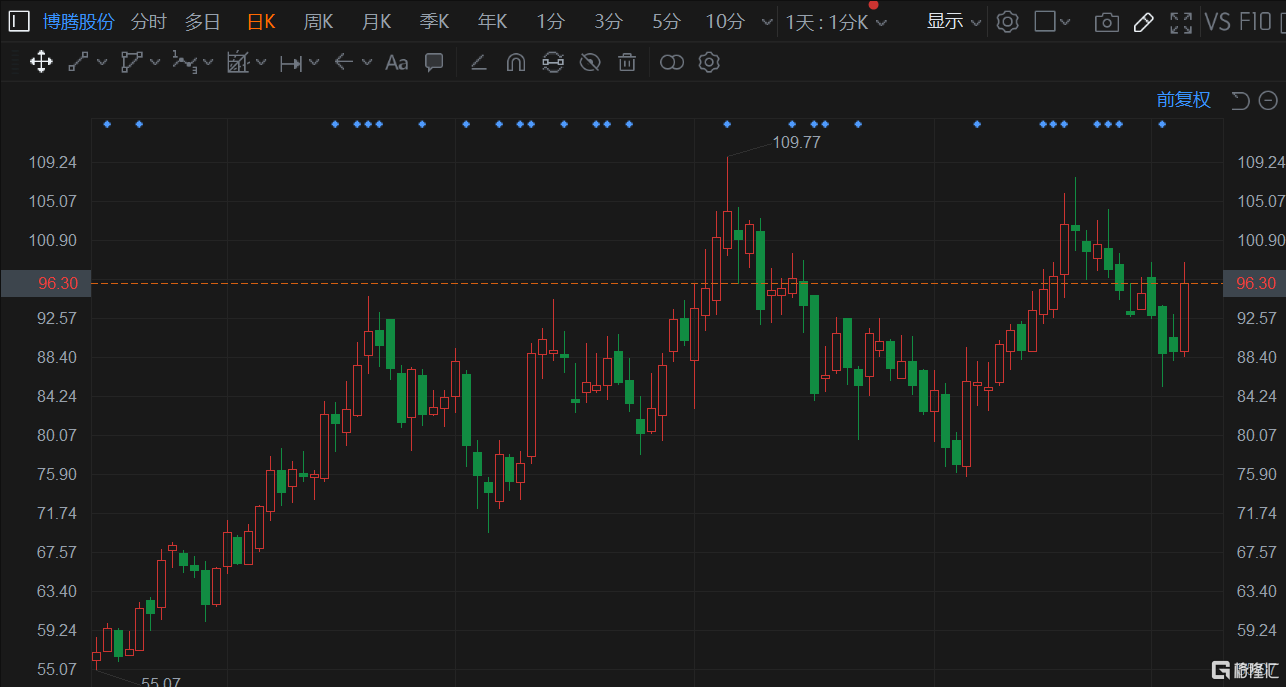Click the VS compare button
The image size is (1286, 687).
(1218, 22)
